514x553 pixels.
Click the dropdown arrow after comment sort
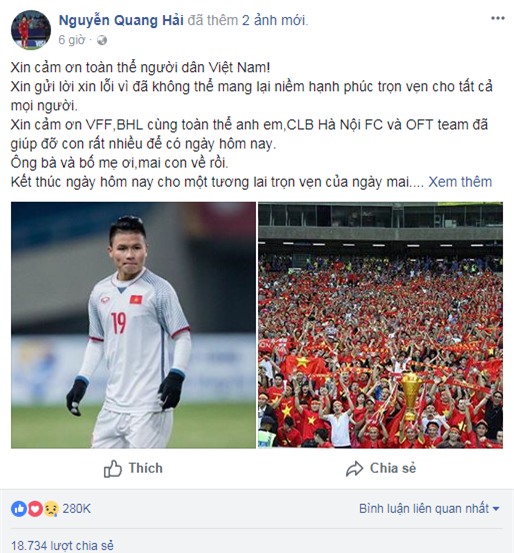tap(496, 509)
